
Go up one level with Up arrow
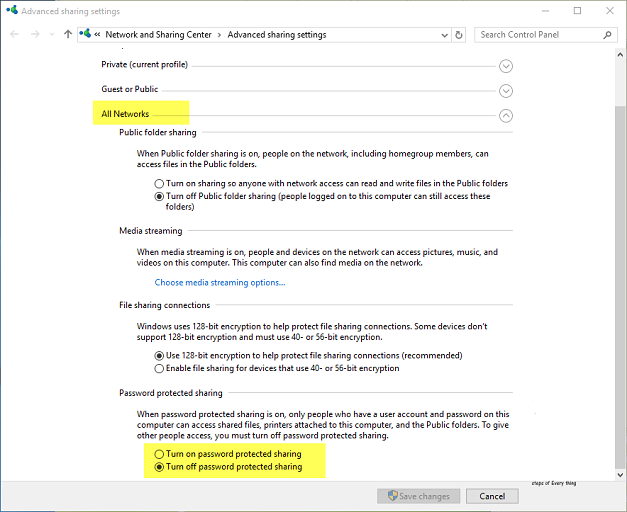(68, 34)
